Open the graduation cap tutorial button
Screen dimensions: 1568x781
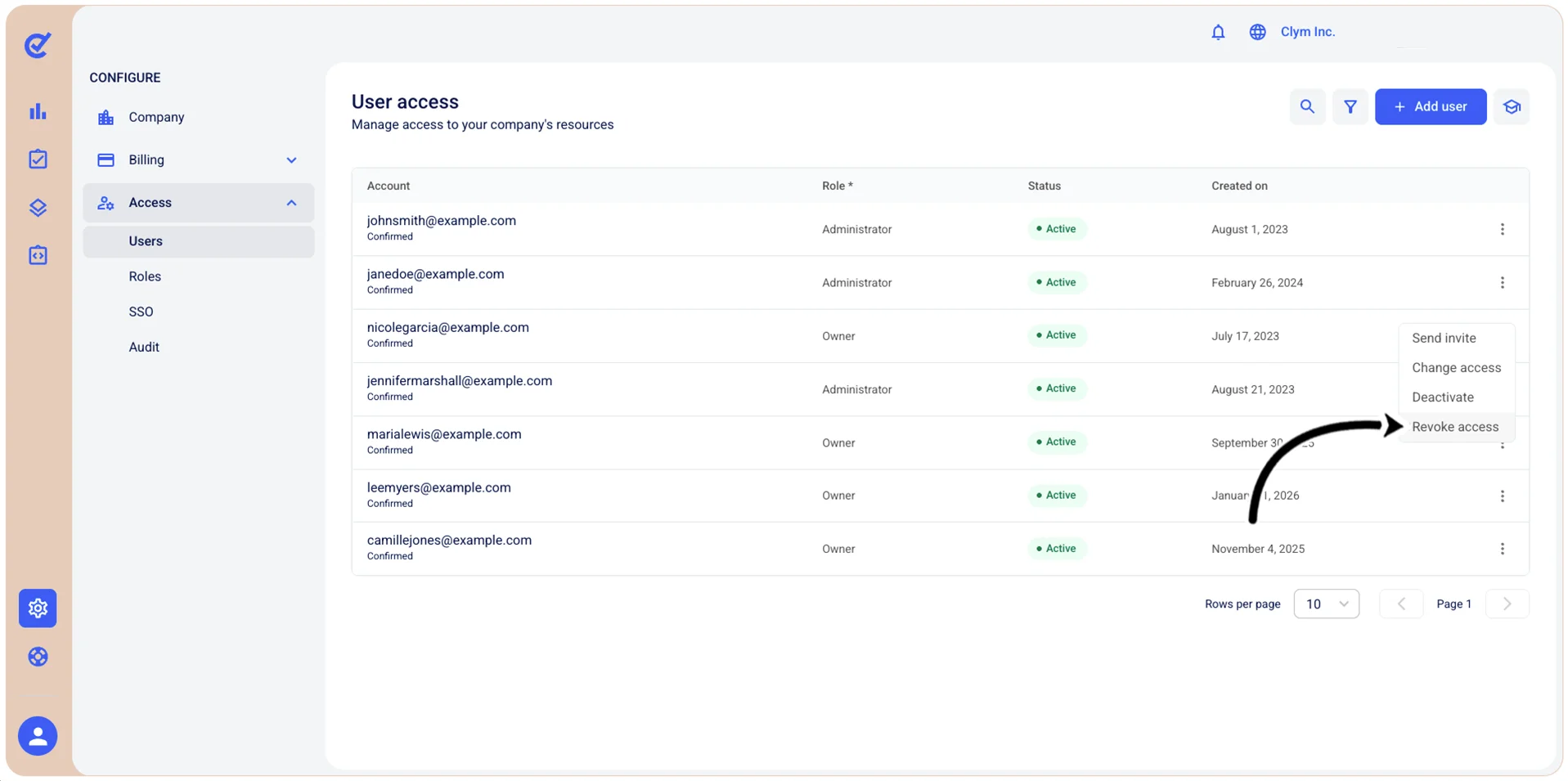(1512, 106)
